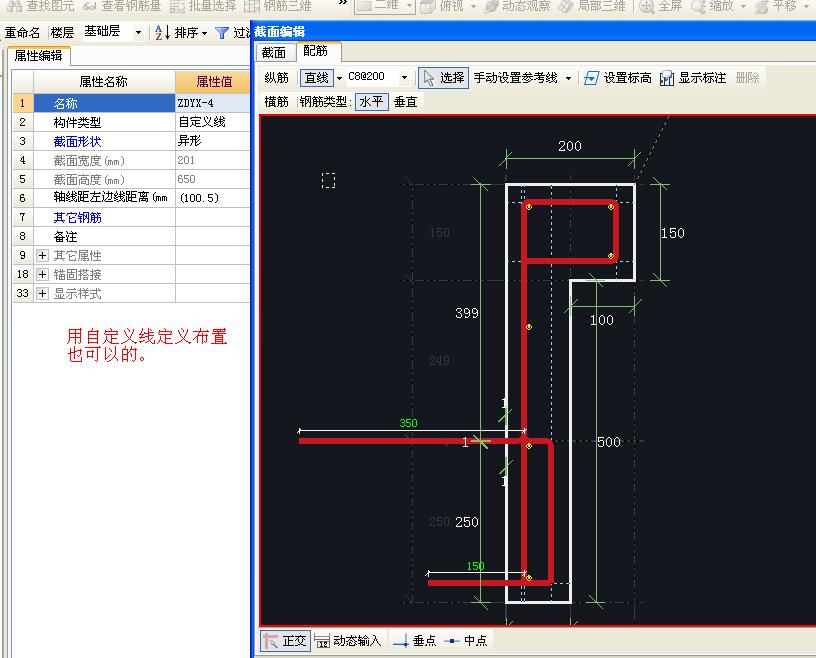Click the 截面高度 value 650
The height and width of the screenshot is (658, 816).
pos(213,179)
